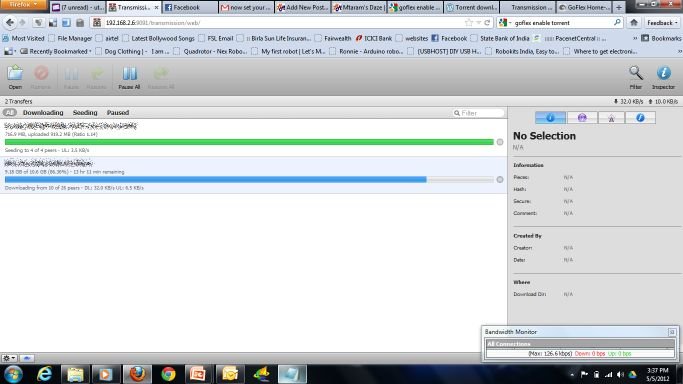This screenshot has width=683, height=384.
Task: Click the torrent Filter text field
Action: (478, 113)
